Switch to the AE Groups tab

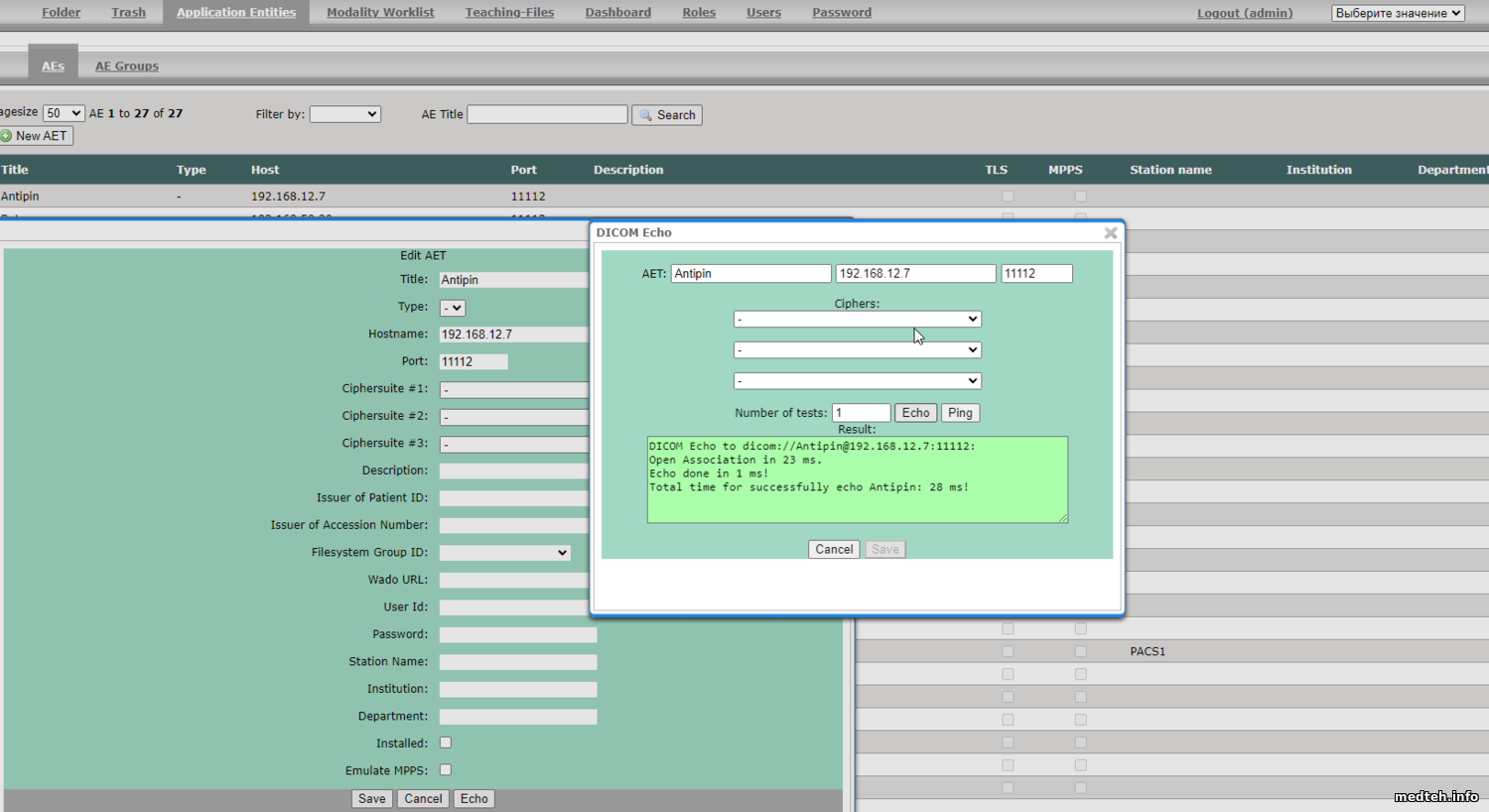[126, 67]
